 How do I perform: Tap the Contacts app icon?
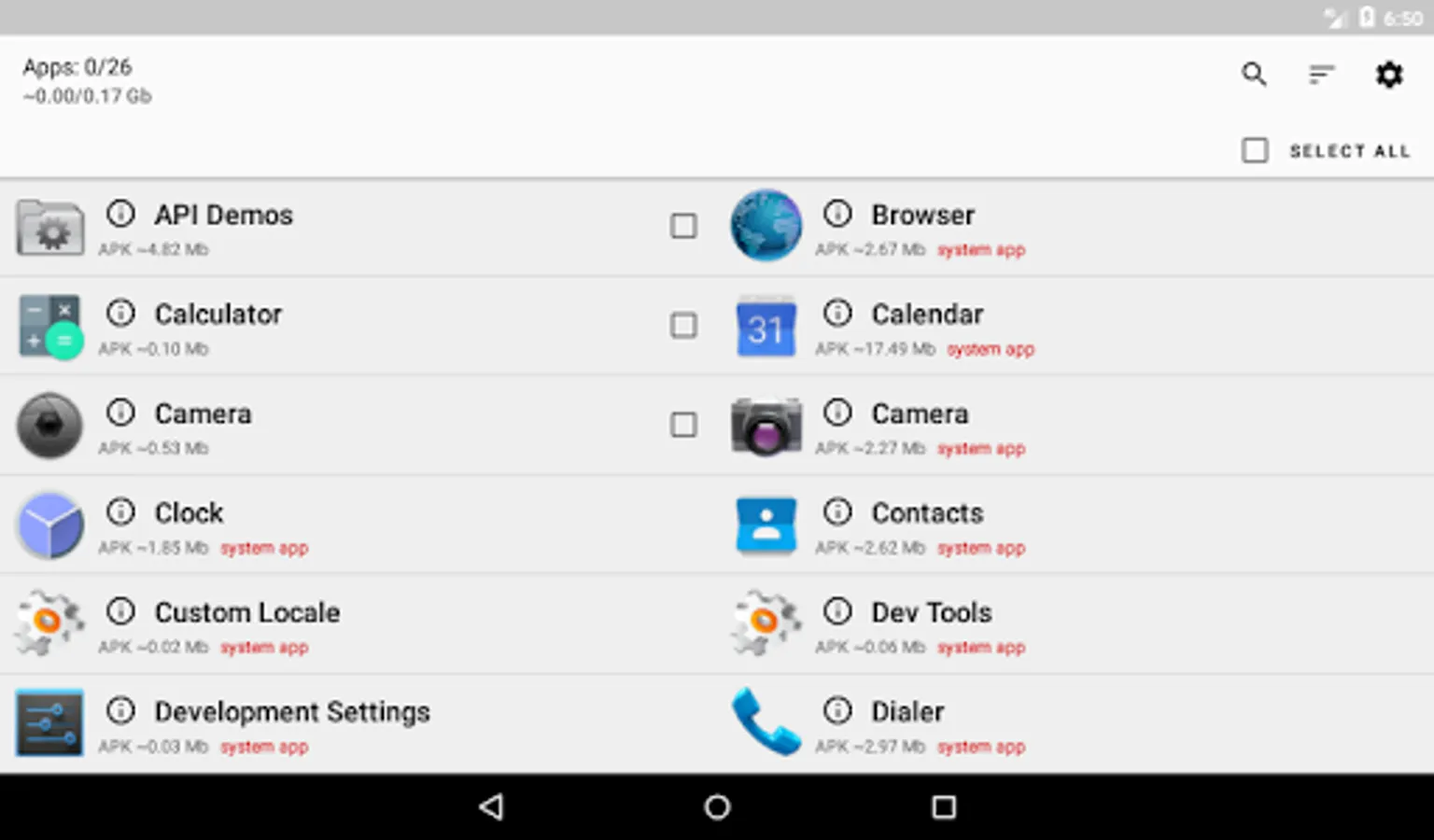(x=766, y=525)
